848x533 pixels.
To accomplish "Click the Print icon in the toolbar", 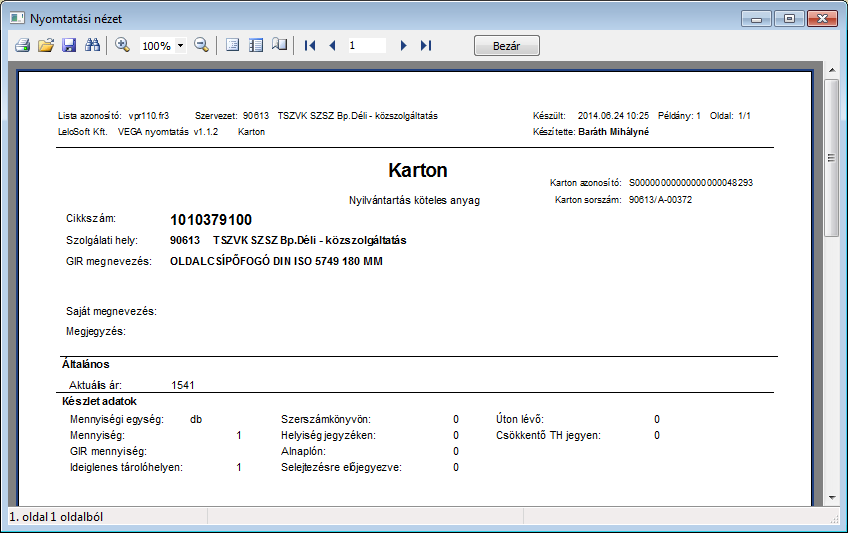I will point(22,45).
